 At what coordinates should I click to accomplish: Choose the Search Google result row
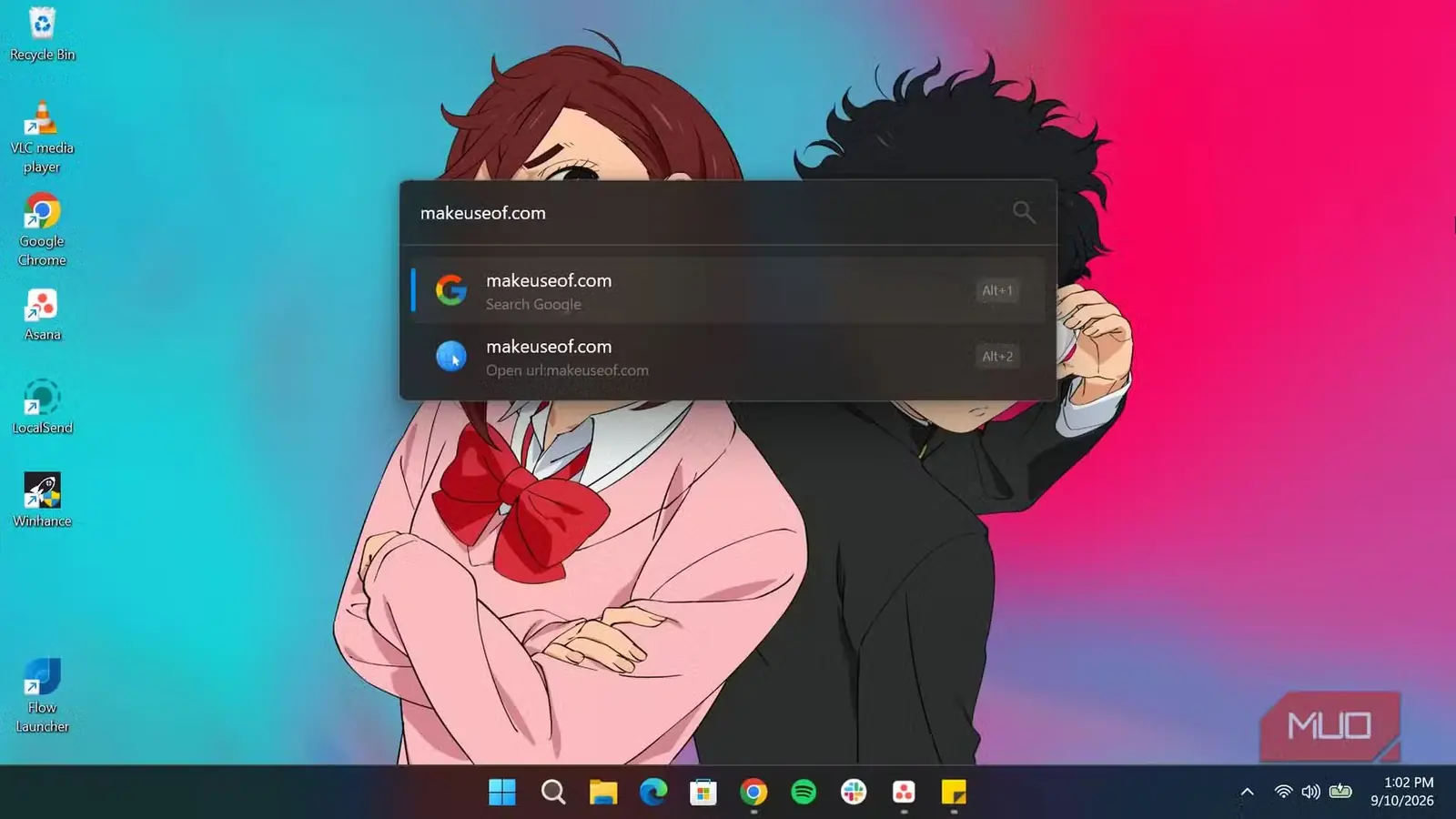pyautogui.click(x=728, y=290)
